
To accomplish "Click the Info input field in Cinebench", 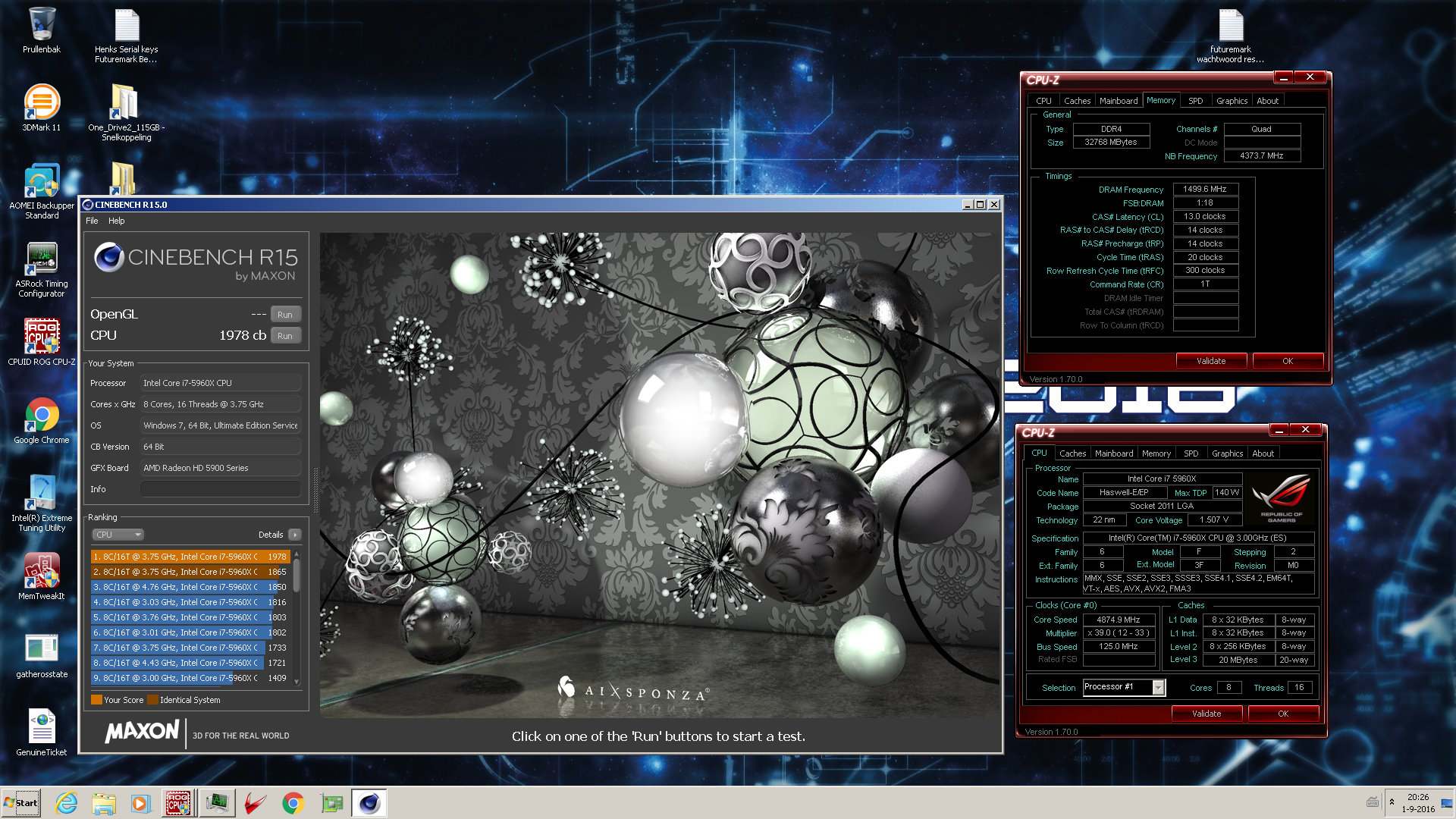I will click(220, 489).
